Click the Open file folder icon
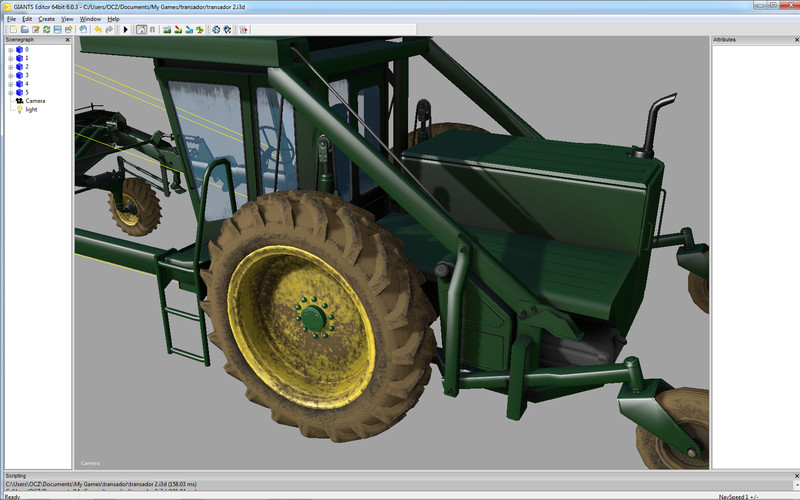 coord(24,30)
